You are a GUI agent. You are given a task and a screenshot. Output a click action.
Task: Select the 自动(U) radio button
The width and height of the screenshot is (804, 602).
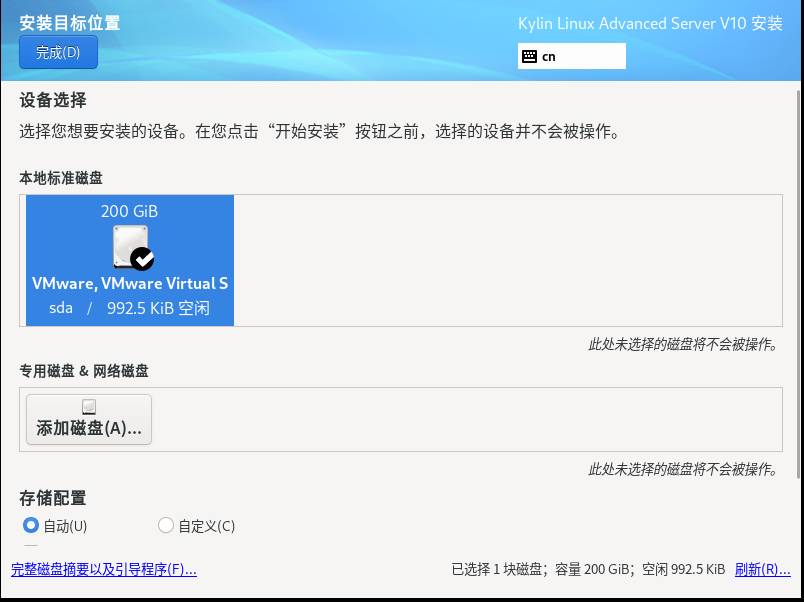31,526
